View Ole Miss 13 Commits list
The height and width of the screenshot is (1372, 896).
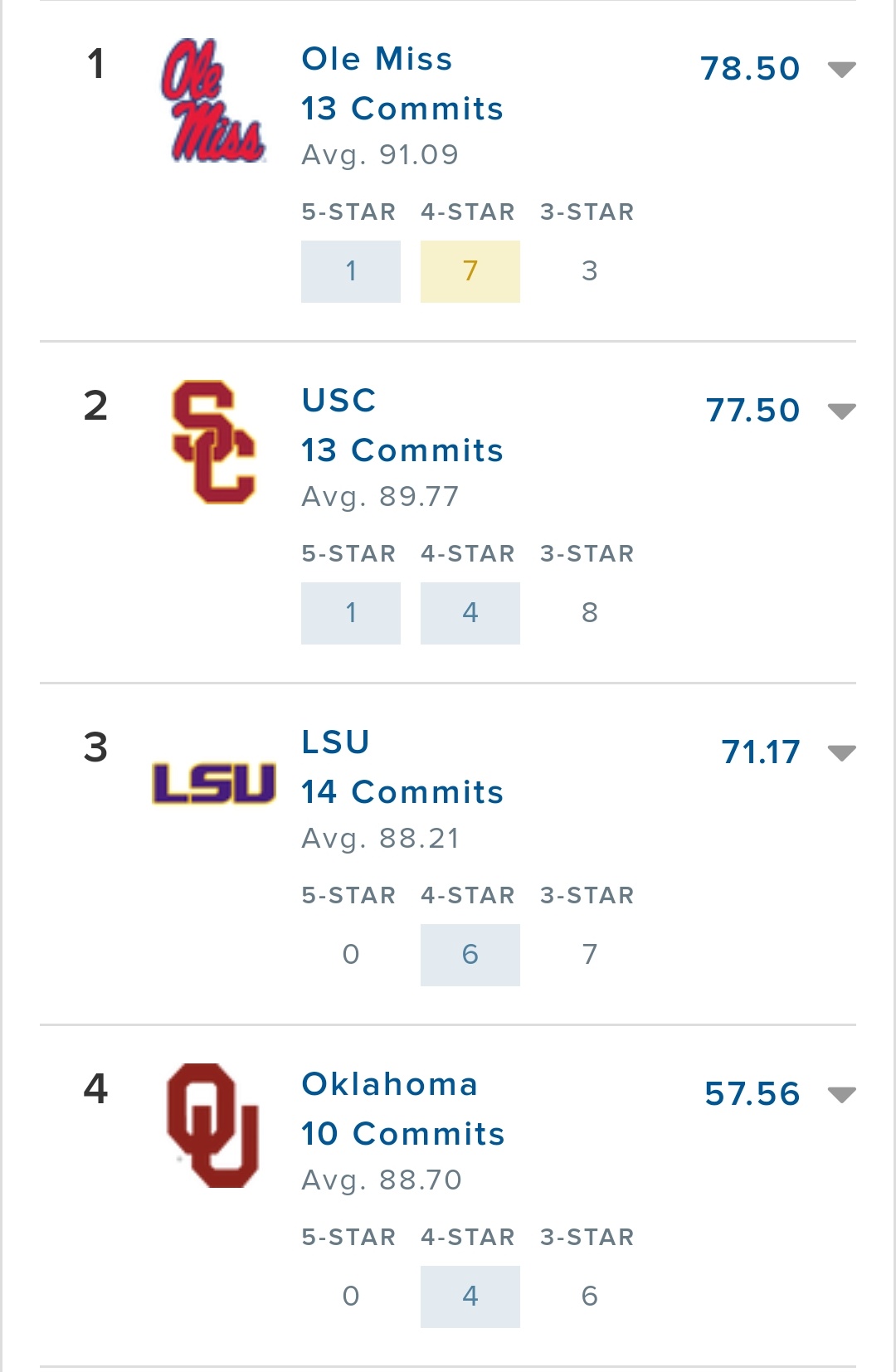[x=402, y=109]
